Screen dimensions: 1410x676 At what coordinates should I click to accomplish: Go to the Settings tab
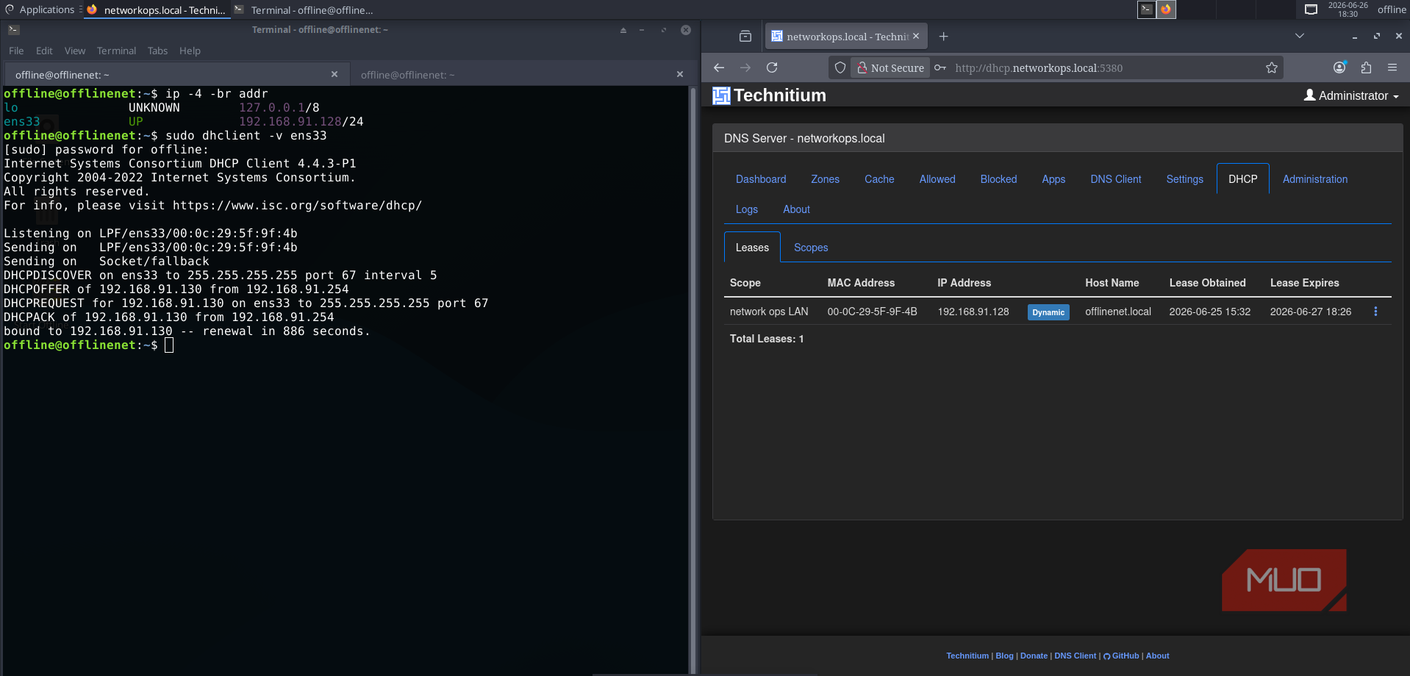pos(1185,179)
